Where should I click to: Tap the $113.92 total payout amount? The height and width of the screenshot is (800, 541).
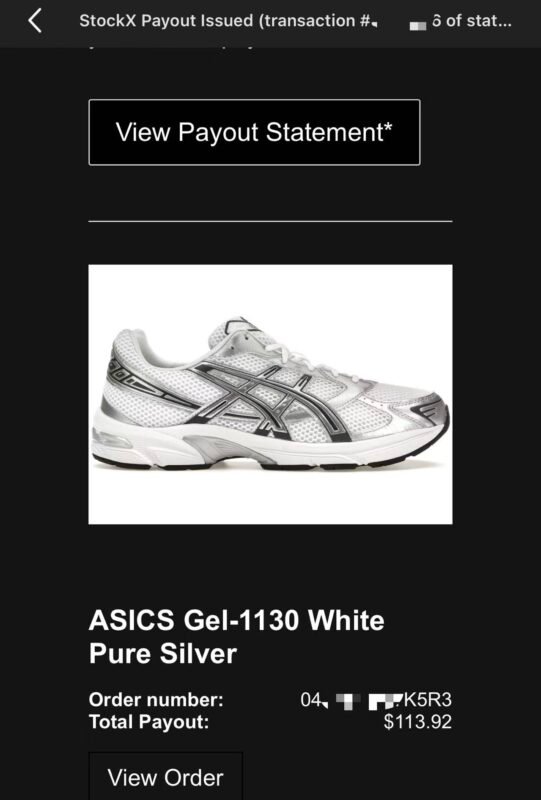(418, 722)
